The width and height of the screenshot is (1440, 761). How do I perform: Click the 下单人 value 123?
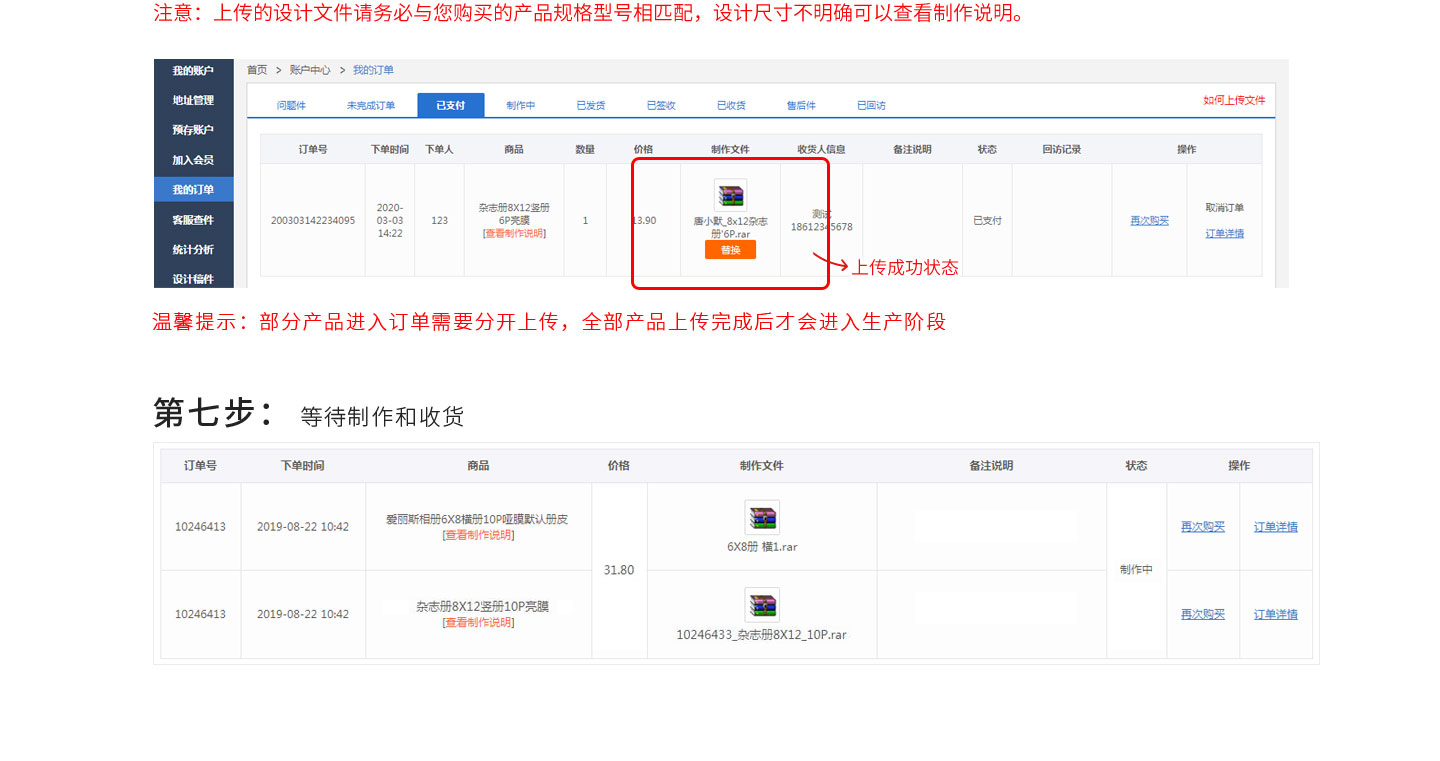[439, 220]
